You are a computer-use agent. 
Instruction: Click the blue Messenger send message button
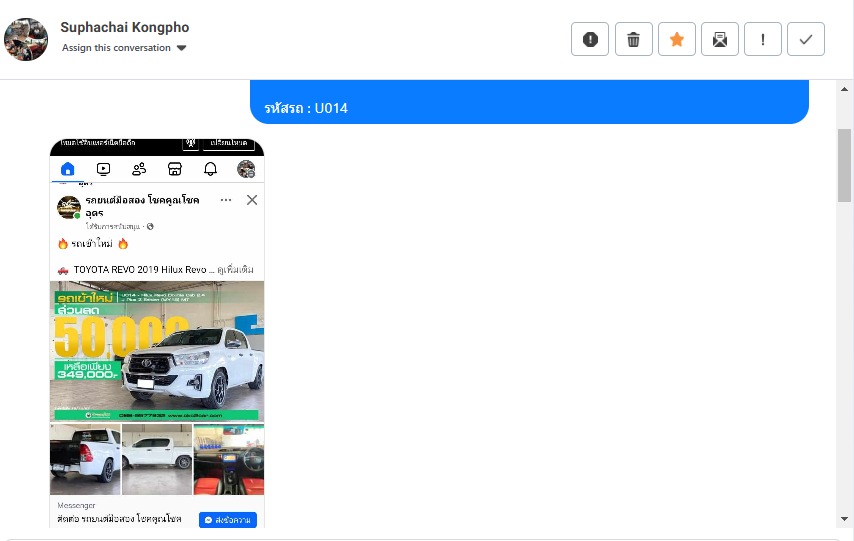tap(228, 520)
